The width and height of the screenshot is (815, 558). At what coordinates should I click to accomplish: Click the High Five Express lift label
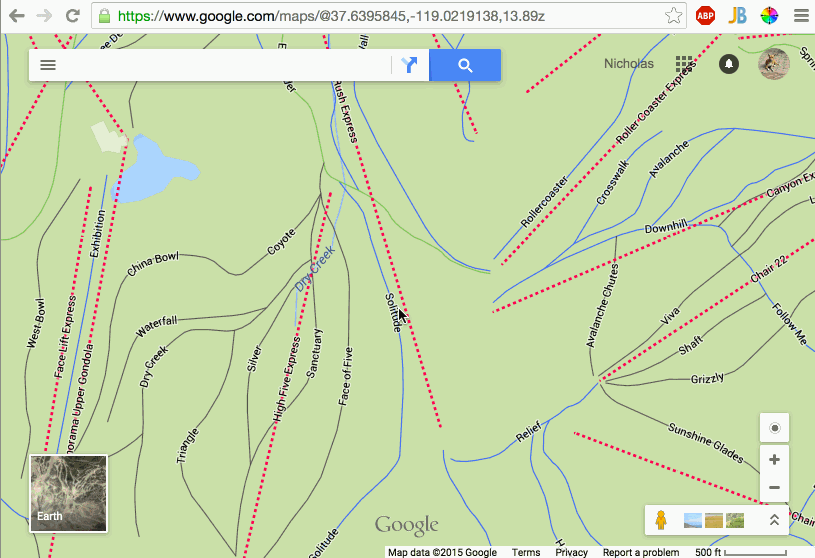287,378
